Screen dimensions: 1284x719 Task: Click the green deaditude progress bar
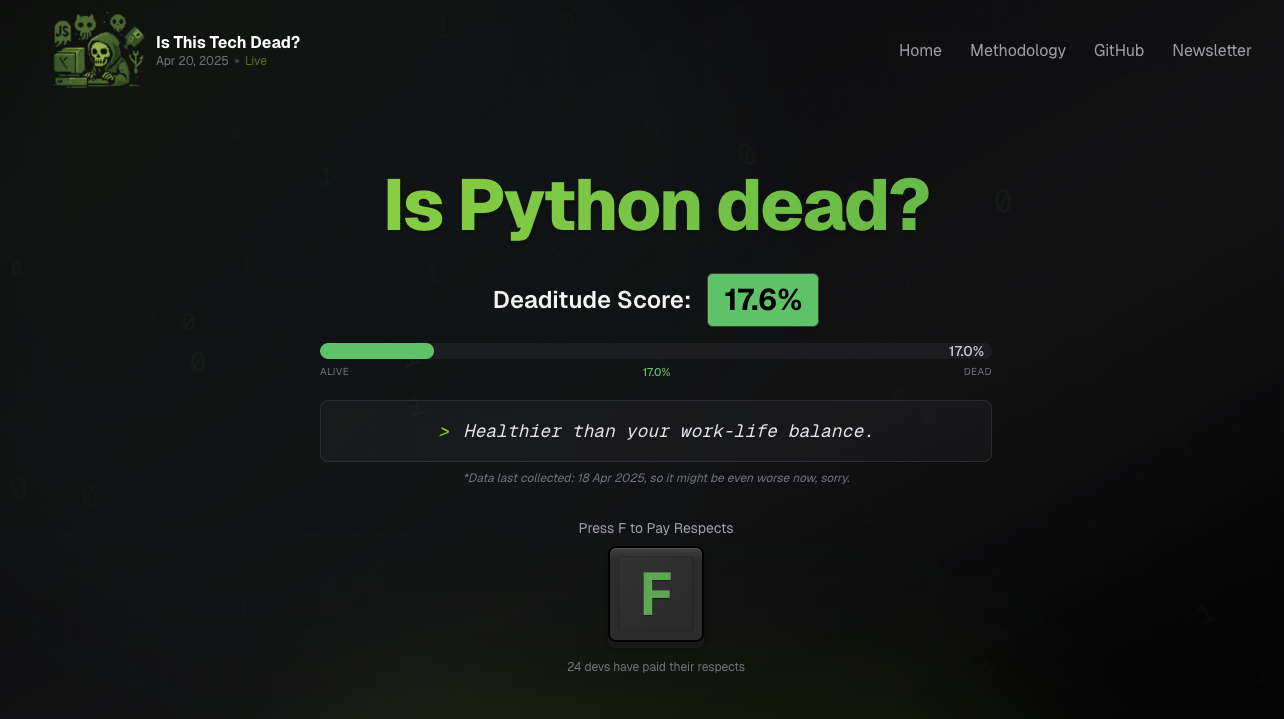tap(377, 351)
